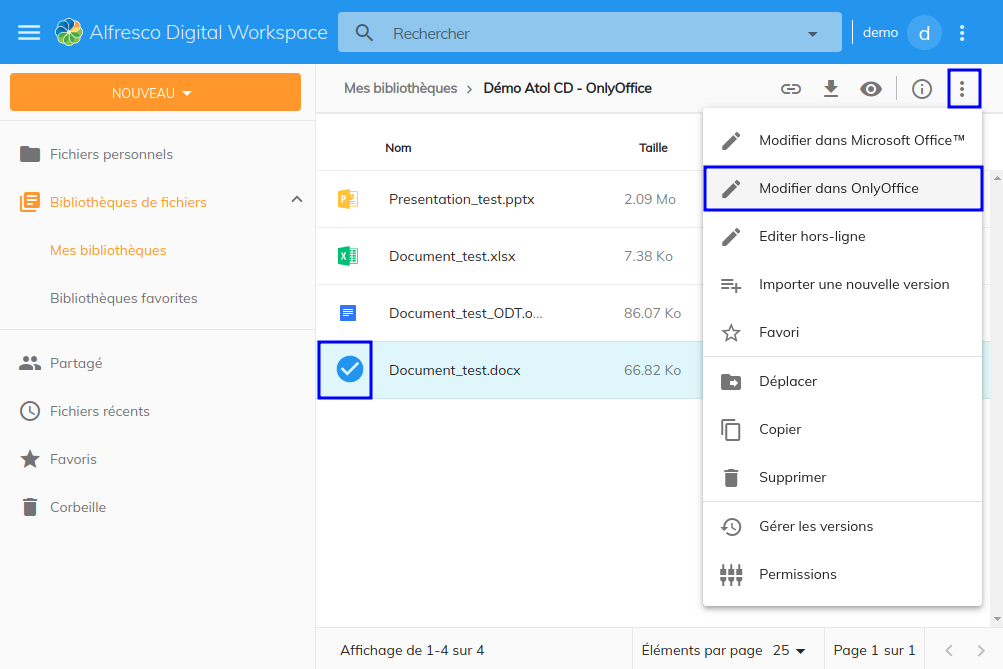Screen dimensions: 1003x669
Task: Click the Presentation_test.pptx PowerPoint icon
Action: click(x=348, y=199)
